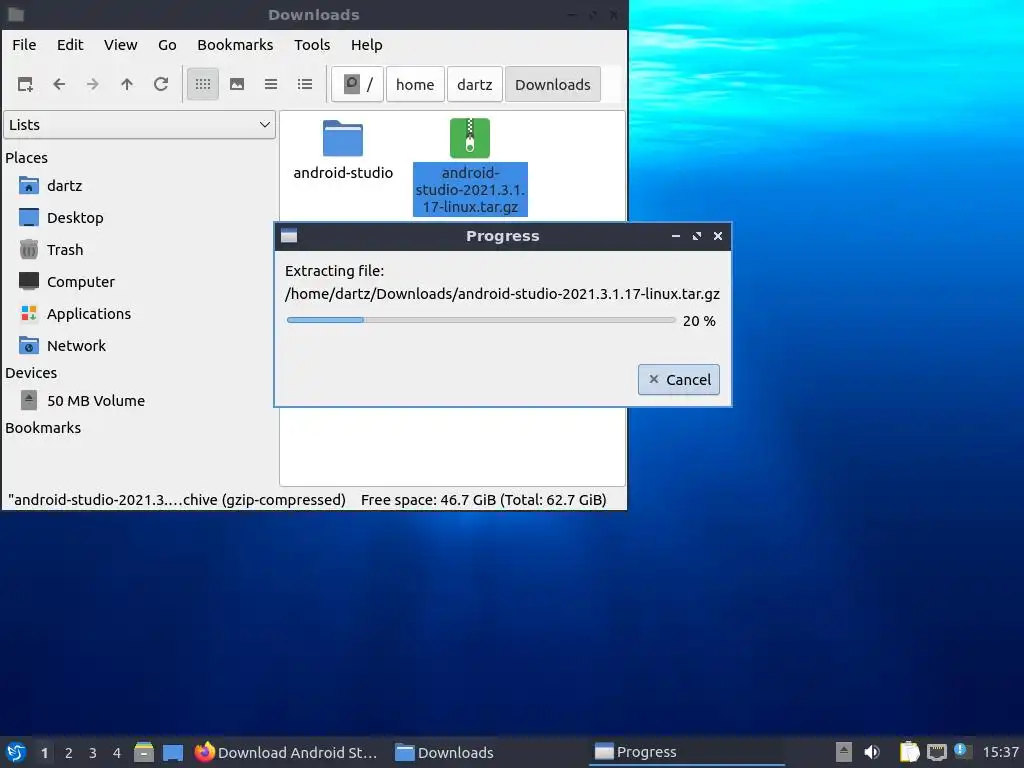Click the Downloads window title bar icon
The width and height of the screenshot is (1024, 768).
click(16, 14)
